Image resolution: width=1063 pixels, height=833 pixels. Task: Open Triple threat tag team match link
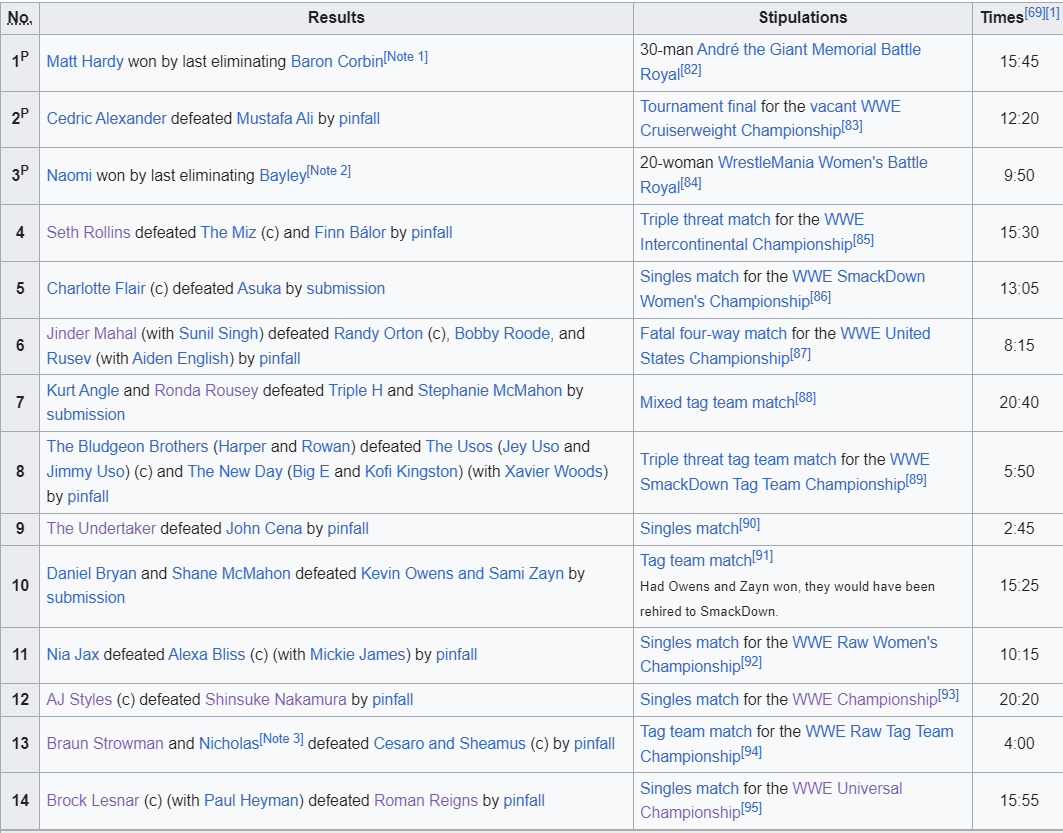click(x=738, y=460)
